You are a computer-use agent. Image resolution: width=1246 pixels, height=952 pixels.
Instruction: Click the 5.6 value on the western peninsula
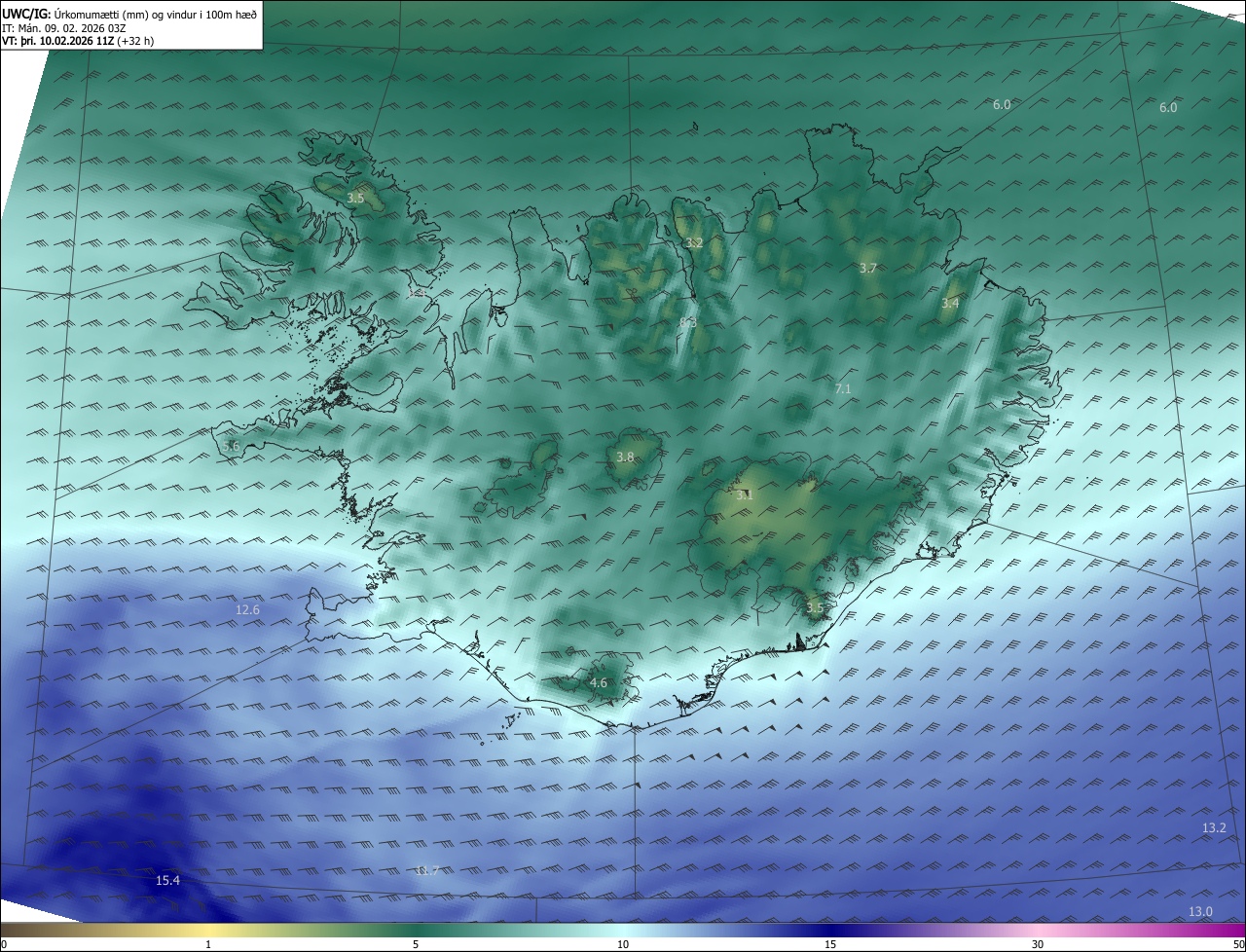(231, 445)
